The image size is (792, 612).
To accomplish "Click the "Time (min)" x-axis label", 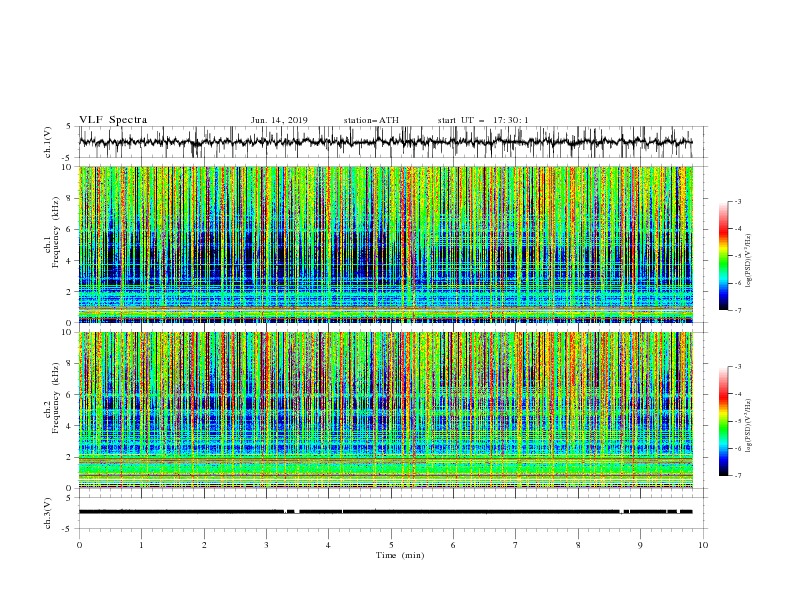I will [x=400, y=555].
